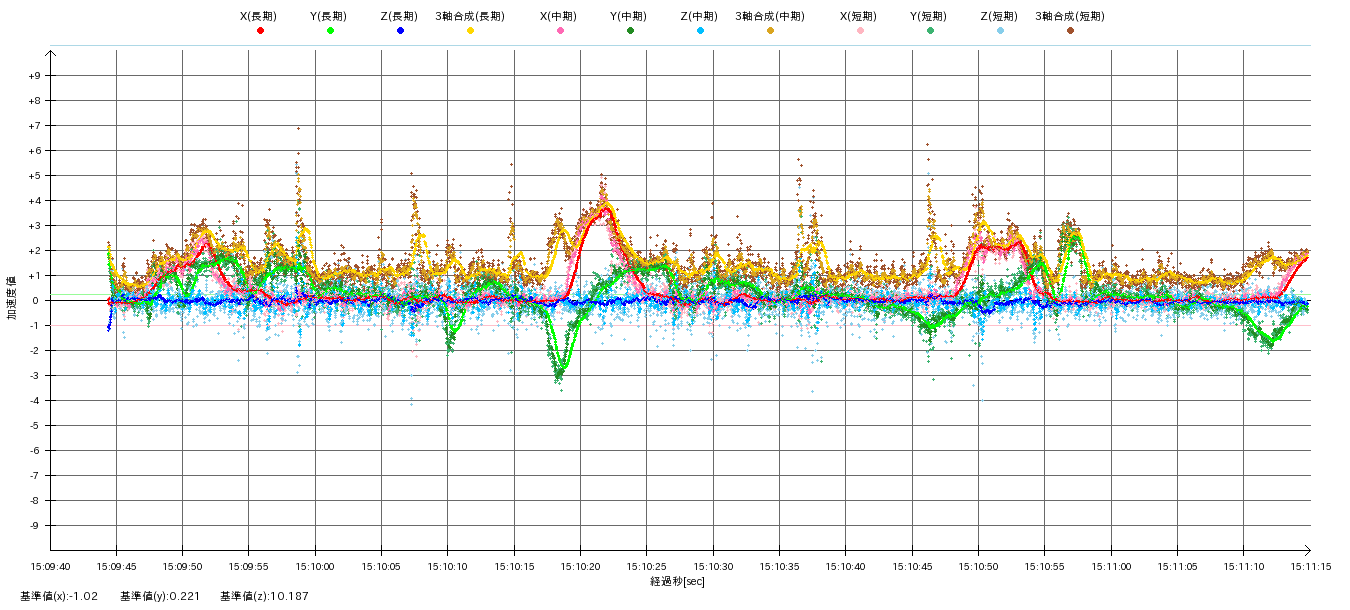1350x610 pixels.
Task: Select the X(中期) legend label
Action: (x=559, y=16)
